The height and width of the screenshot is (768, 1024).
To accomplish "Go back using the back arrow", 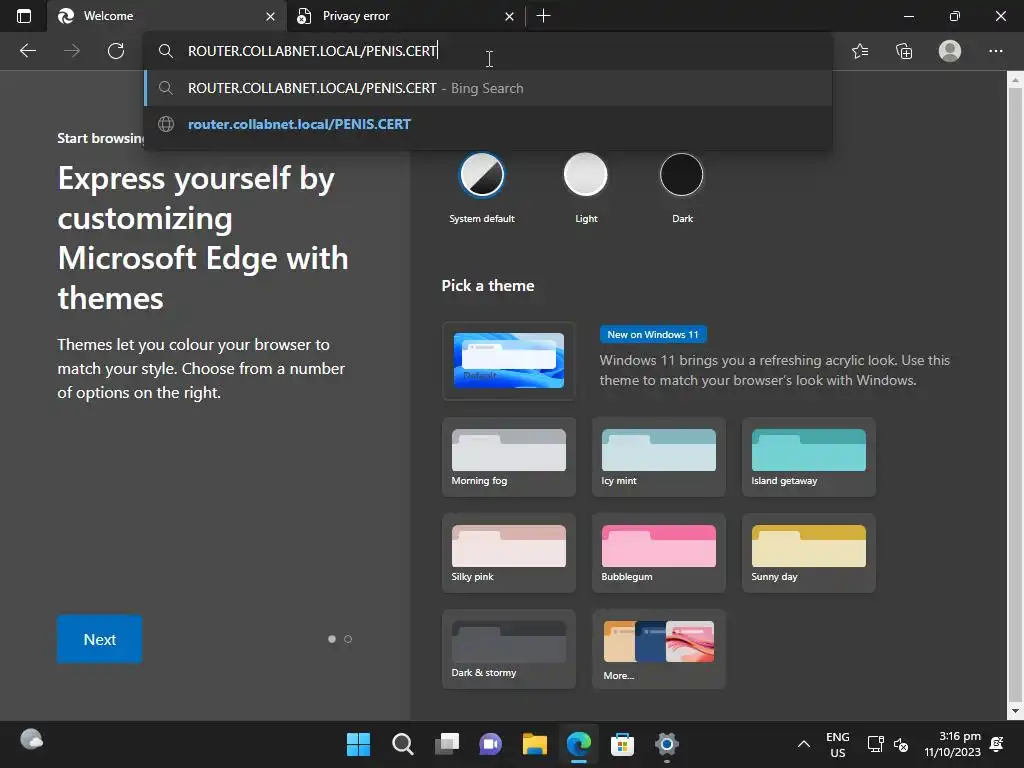I will pos(28,51).
